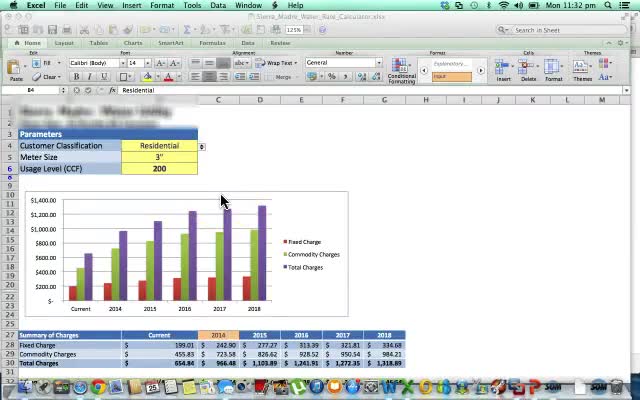Click the Save icon in the toolbar
This screenshot has width=640, height=400.
(x=52, y=30)
